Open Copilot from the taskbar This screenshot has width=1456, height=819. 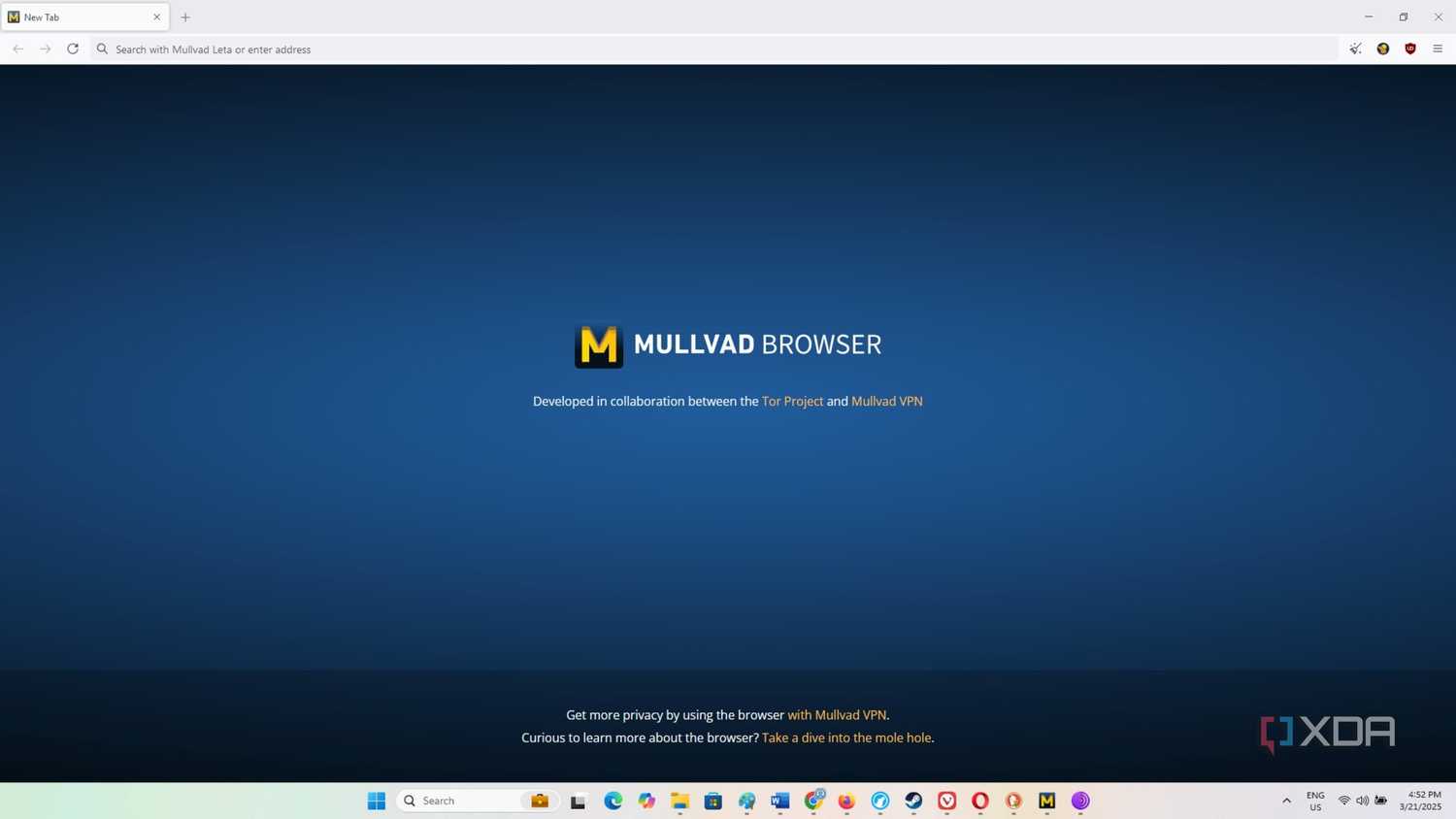point(646,801)
